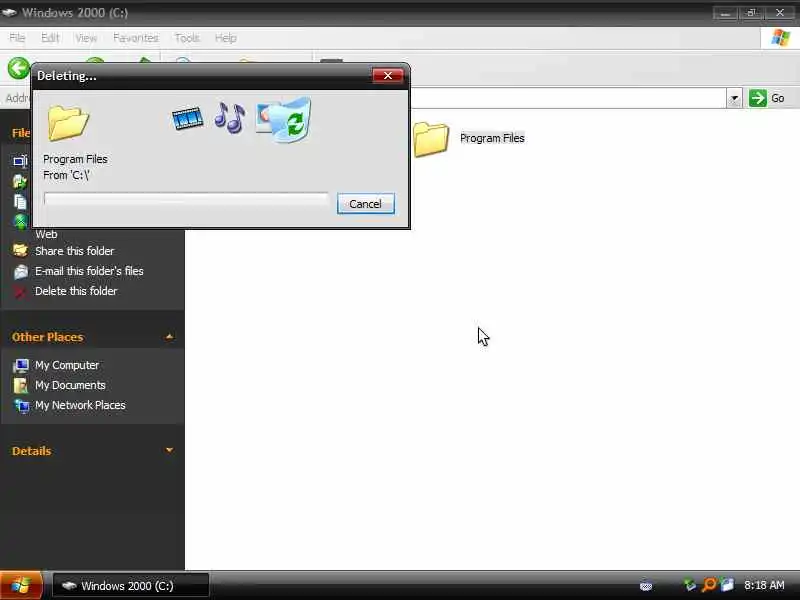The width and height of the screenshot is (800, 600).
Task: Click the deletion progress bar
Action: (x=186, y=199)
